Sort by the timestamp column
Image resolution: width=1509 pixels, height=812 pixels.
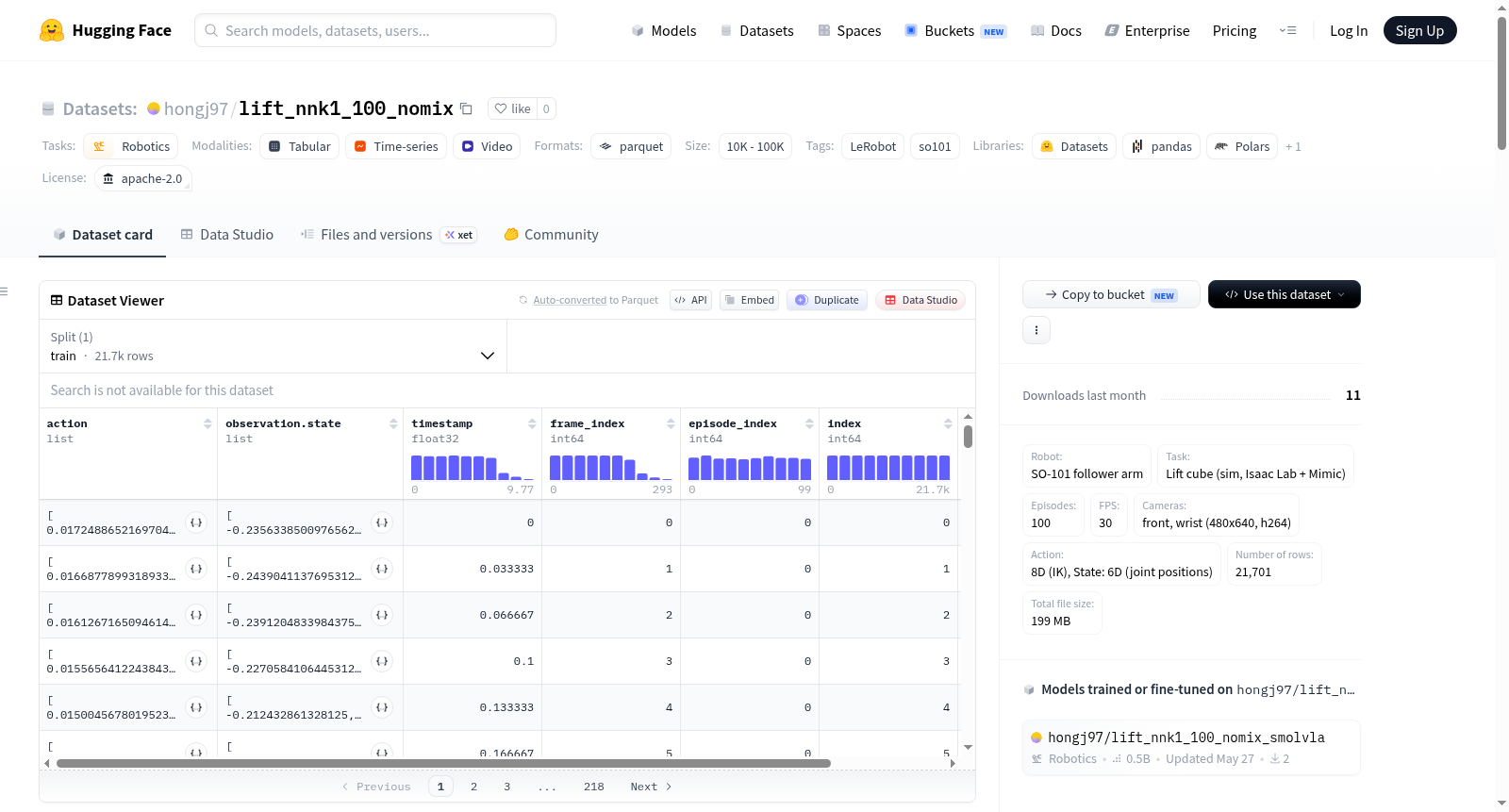[532, 424]
